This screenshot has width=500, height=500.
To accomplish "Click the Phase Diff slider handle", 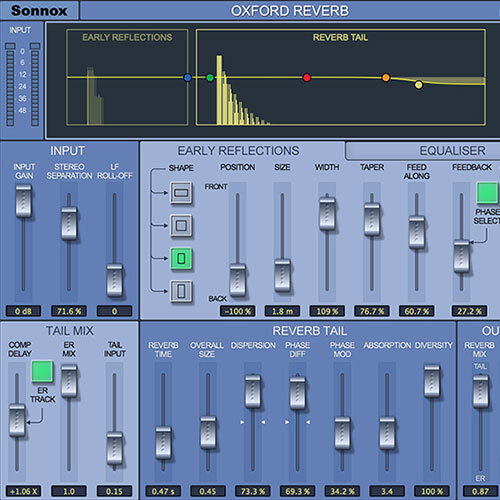I will tap(298, 392).
